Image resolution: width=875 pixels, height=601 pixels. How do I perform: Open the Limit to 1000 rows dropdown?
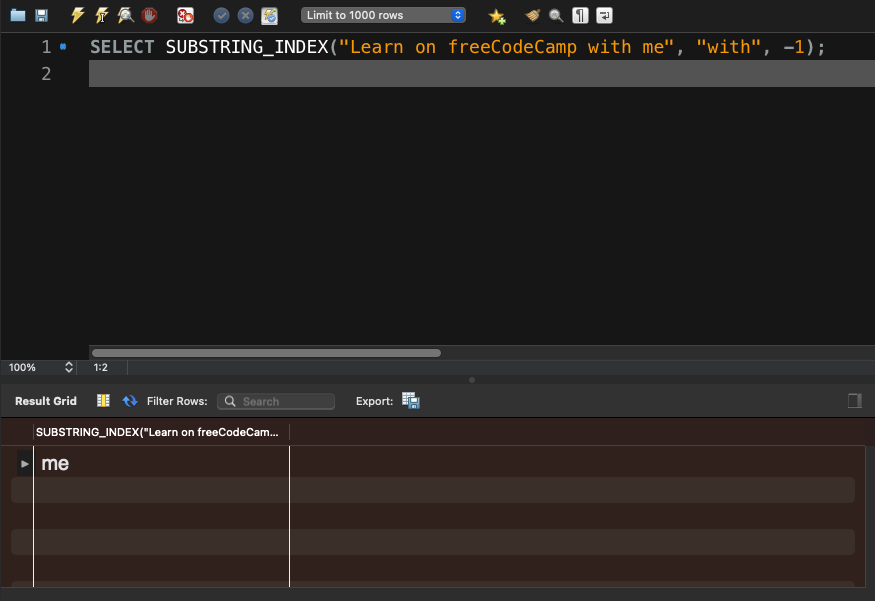[x=383, y=16]
